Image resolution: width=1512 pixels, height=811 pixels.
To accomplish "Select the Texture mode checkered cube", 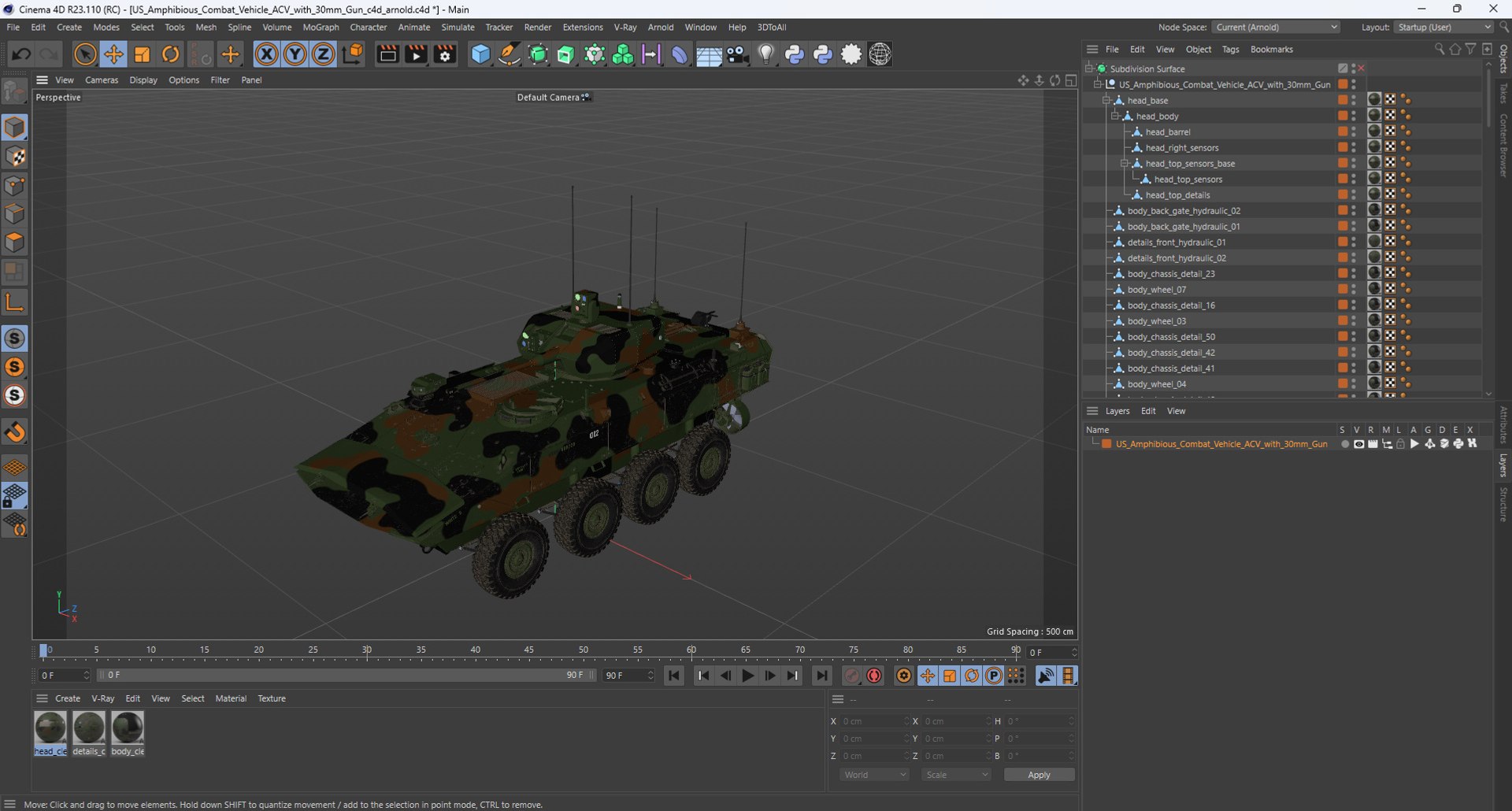I will [x=15, y=157].
